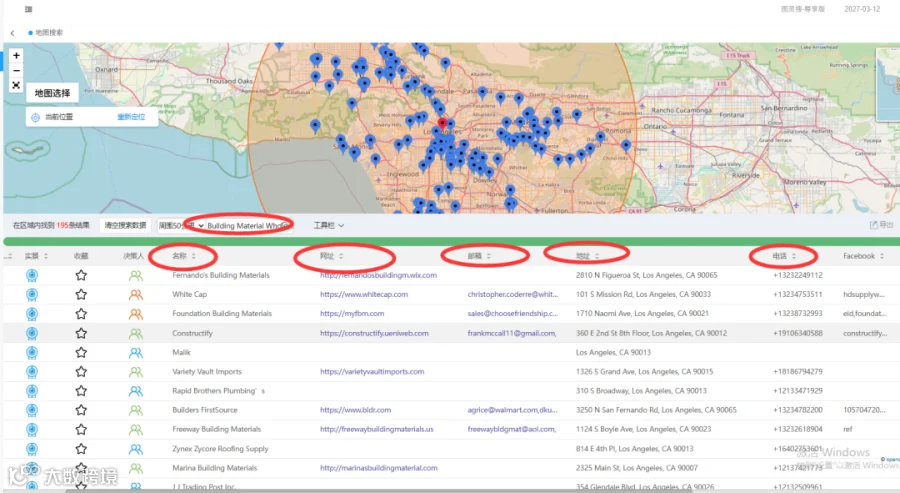View decision makers for Marina Building Materials
The height and width of the screenshot is (493, 900).
pos(135,468)
